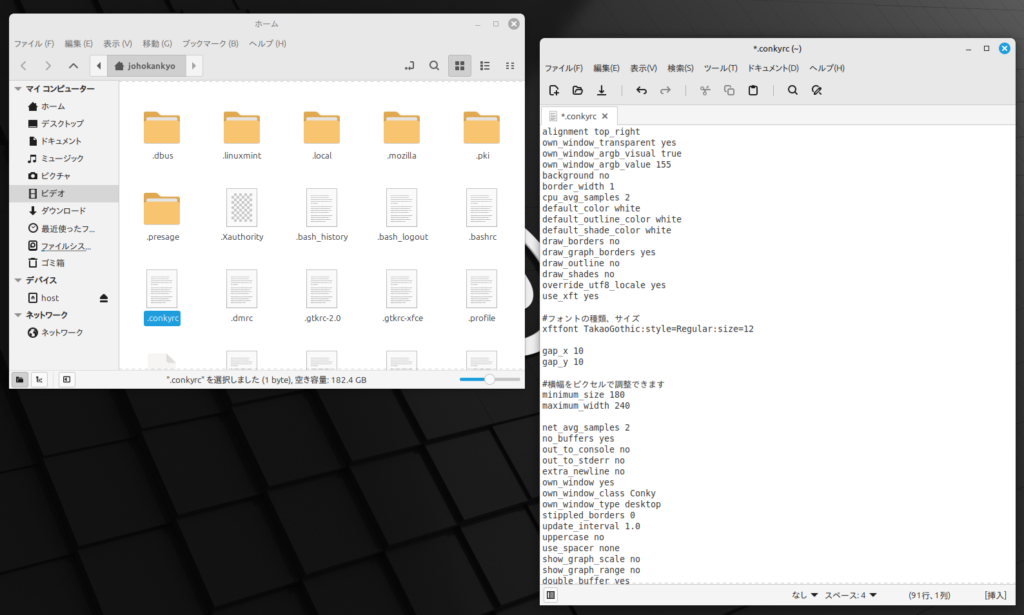Image resolution: width=1024 pixels, height=615 pixels.
Task: Click the icon zoom slider in status bar
Action: coord(489,380)
